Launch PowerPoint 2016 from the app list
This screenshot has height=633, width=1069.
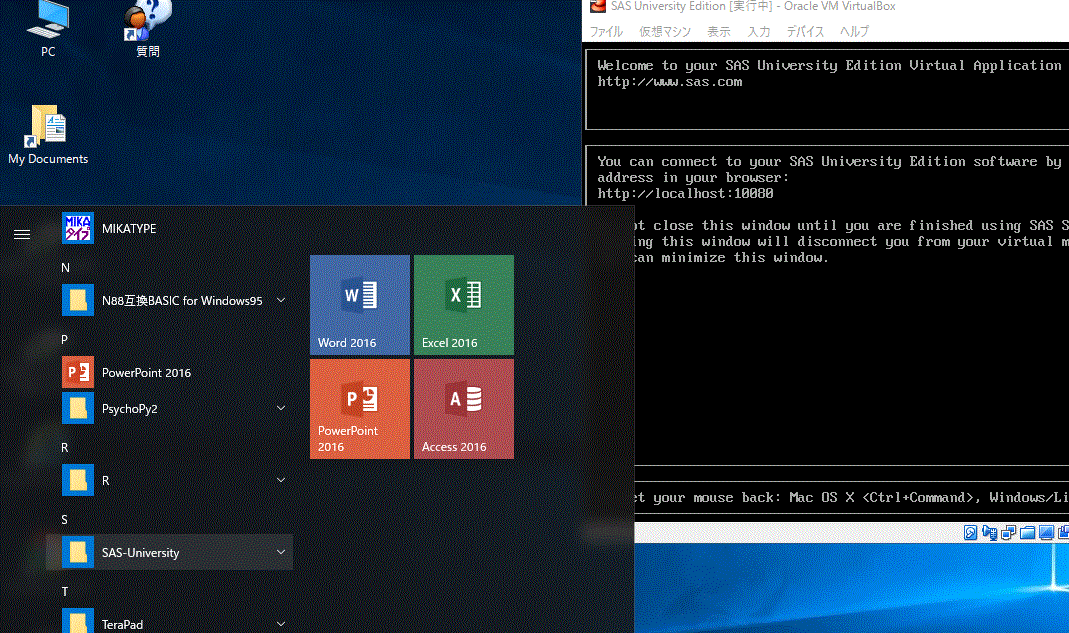[x=170, y=372]
